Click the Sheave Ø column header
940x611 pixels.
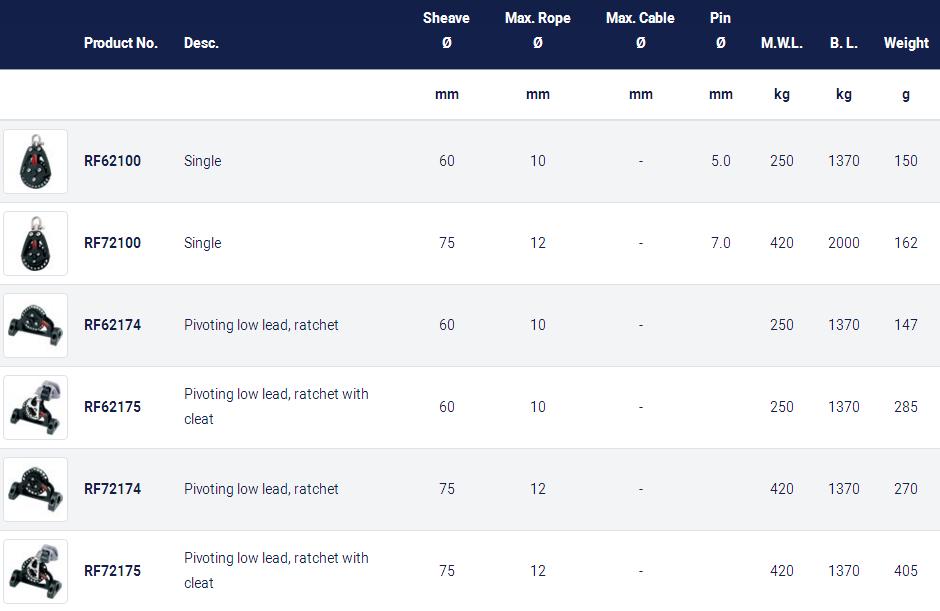(447, 30)
